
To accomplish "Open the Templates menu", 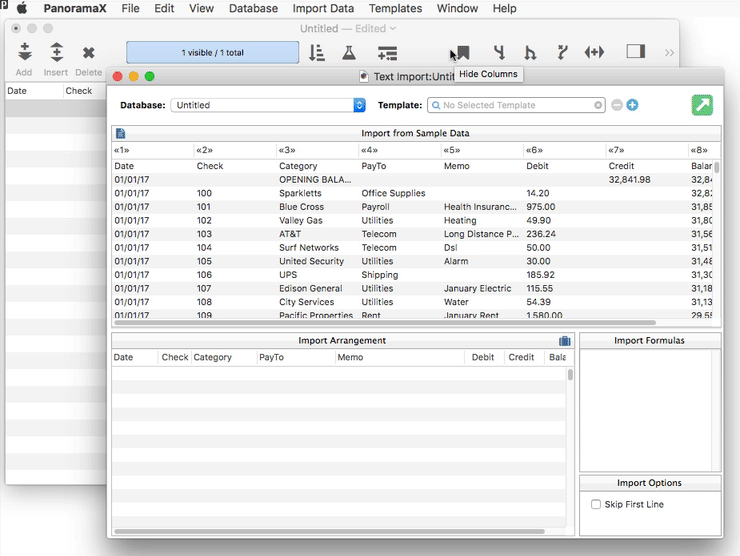I will (395, 8).
